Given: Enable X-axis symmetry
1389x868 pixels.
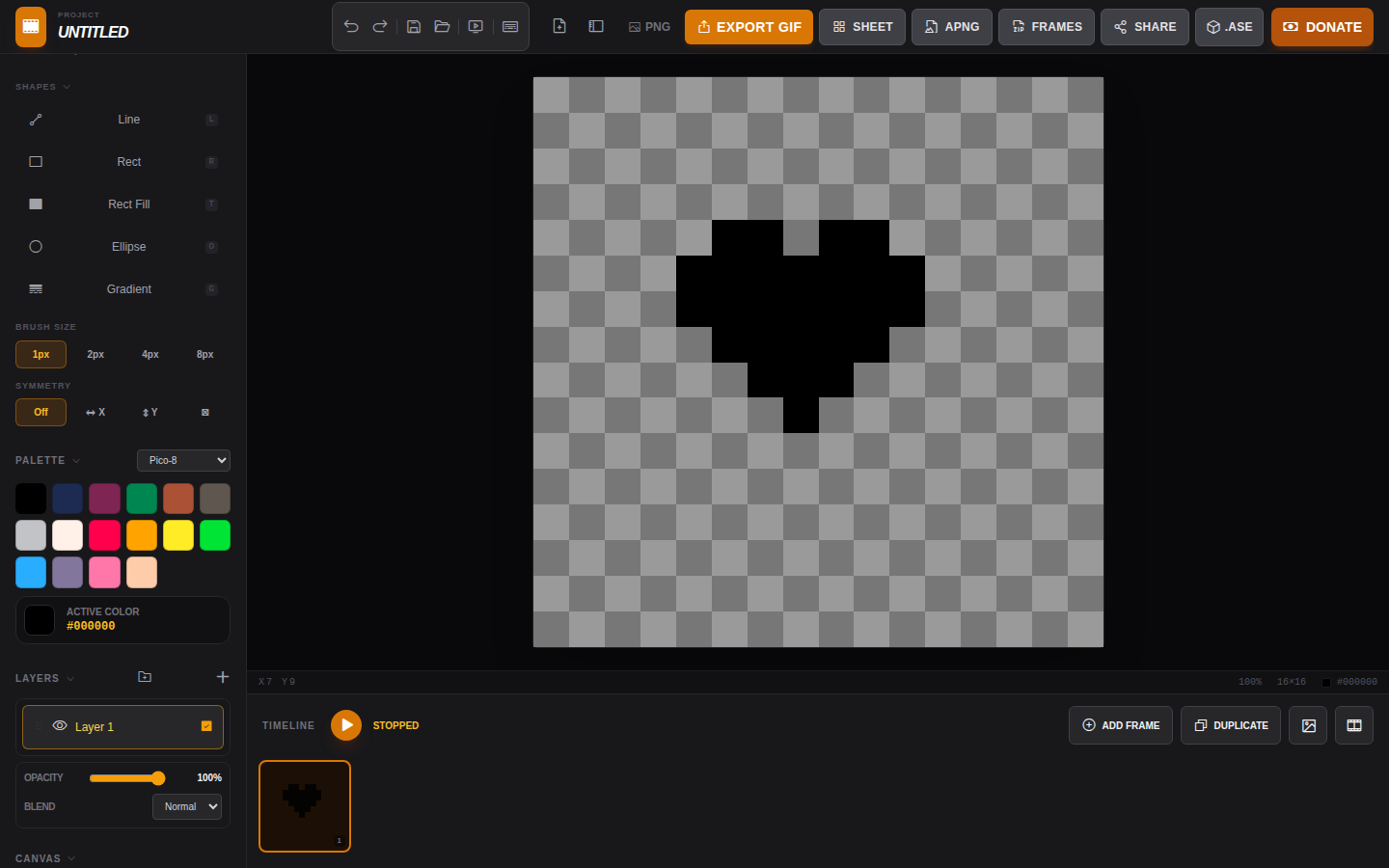Looking at the screenshot, I should tap(95, 412).
